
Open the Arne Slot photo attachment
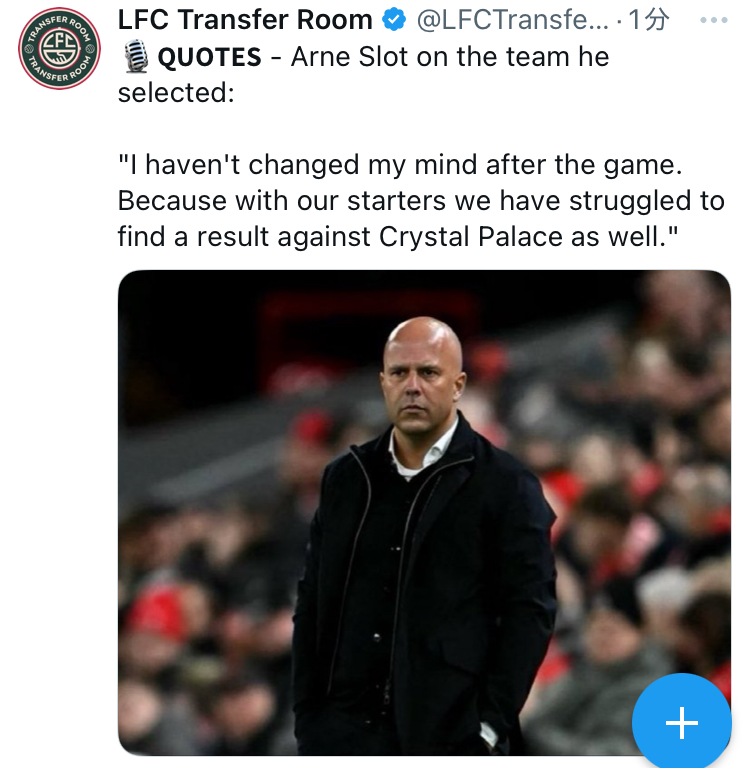[424, 512]
